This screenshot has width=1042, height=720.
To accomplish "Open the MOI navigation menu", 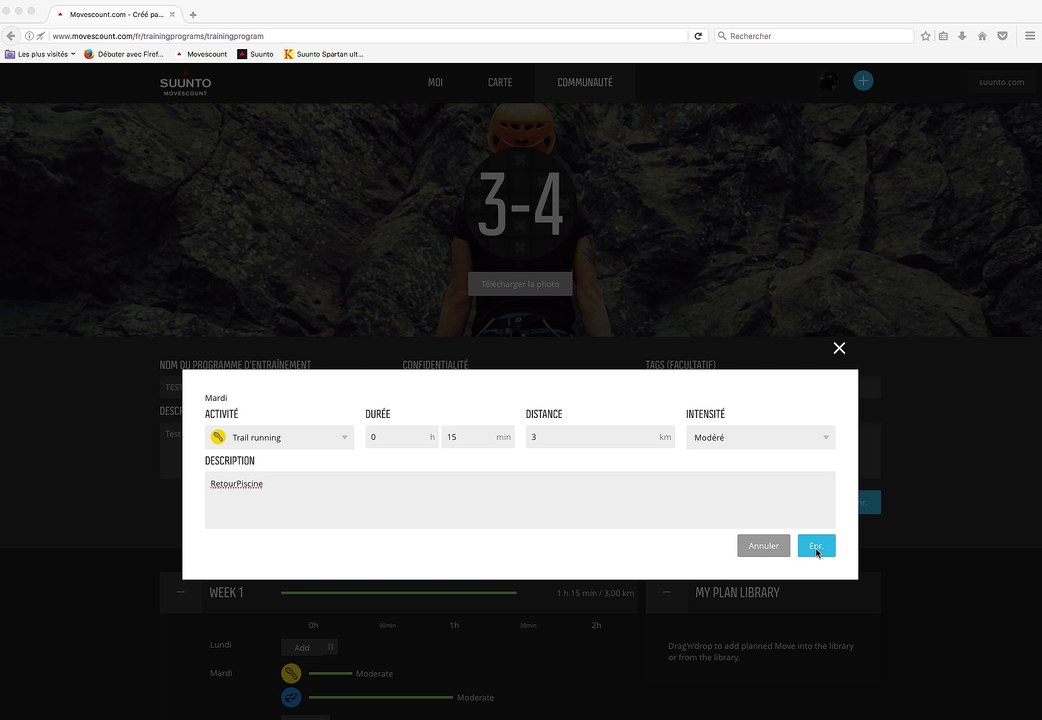I will click(x=435, y=82).
